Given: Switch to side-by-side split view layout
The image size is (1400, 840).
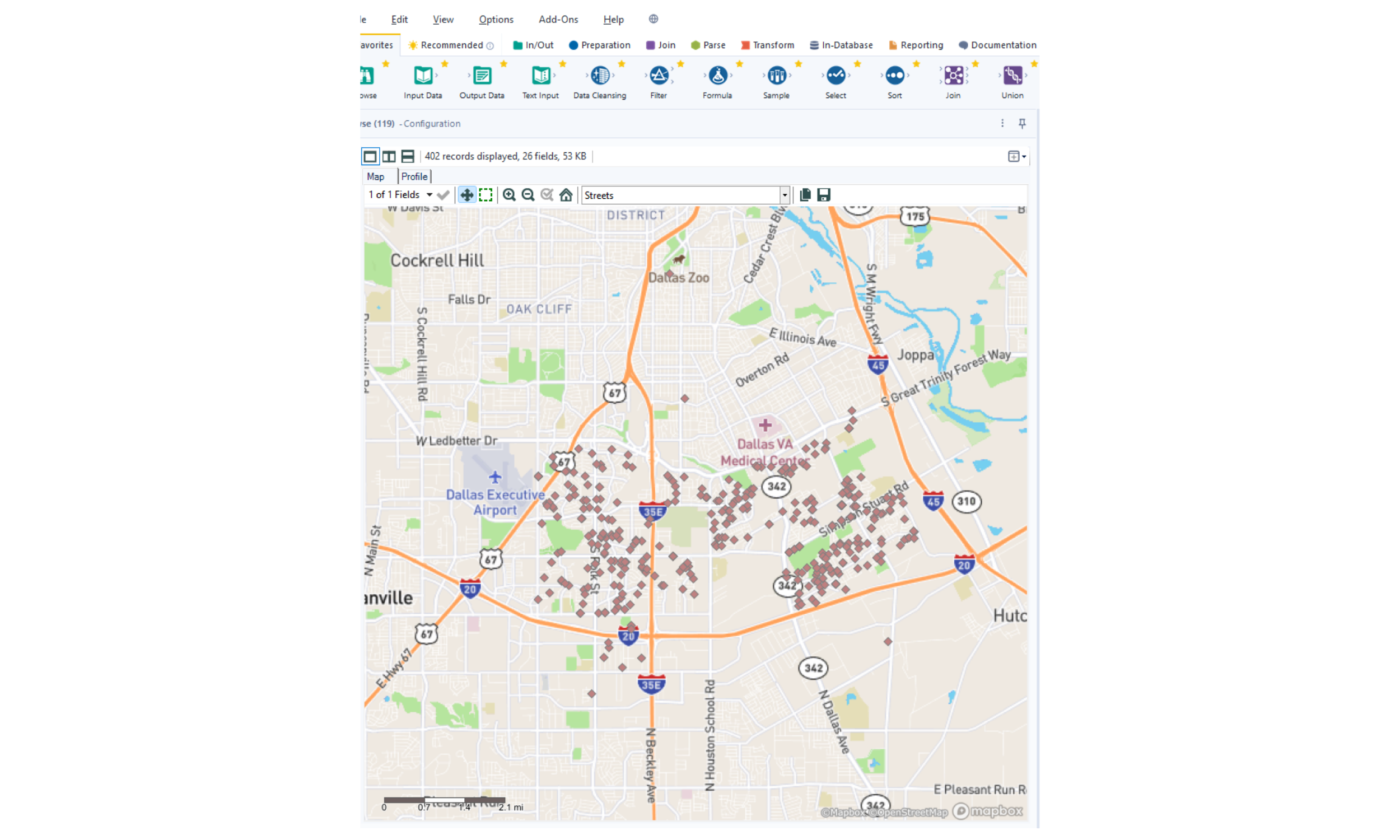Looking at the screenshot, I should pyautogui.click(x=389, y=156).
